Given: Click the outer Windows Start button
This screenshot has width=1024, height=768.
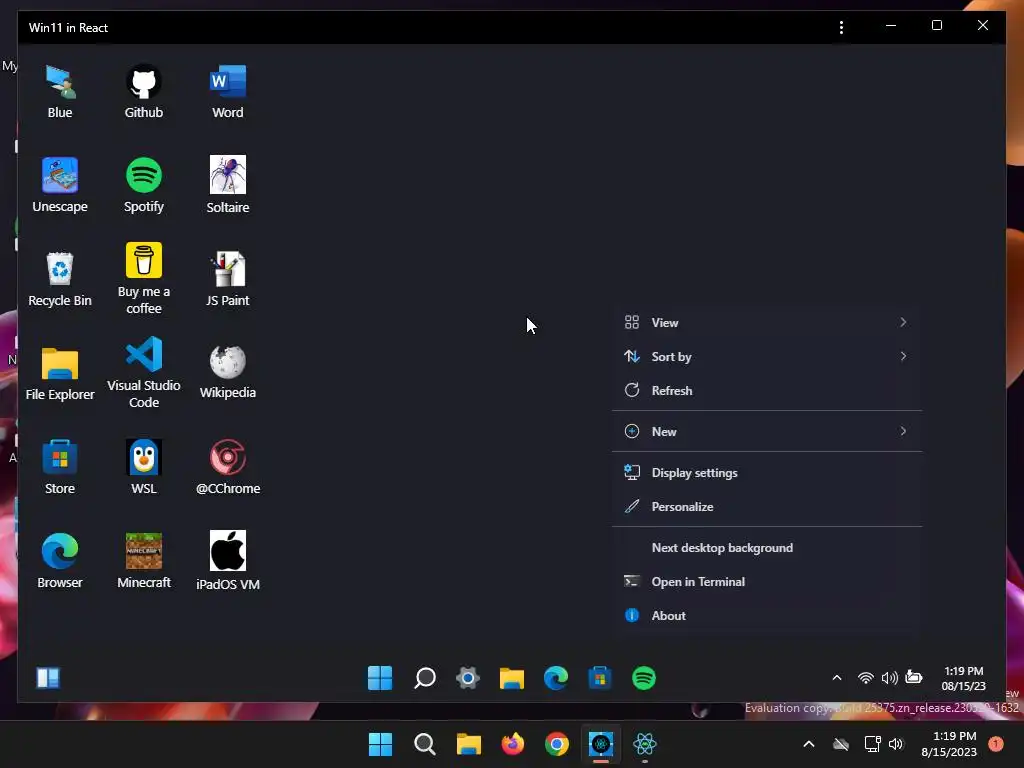Looking at the screenshot, I should coord(381,744).
